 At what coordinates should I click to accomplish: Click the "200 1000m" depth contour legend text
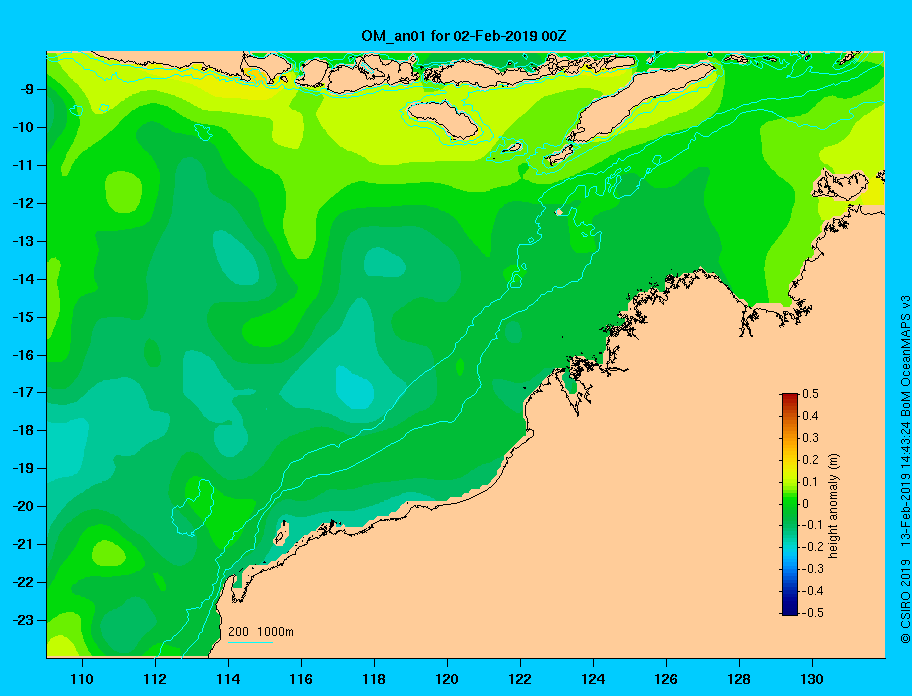click(x=261, y=632)
